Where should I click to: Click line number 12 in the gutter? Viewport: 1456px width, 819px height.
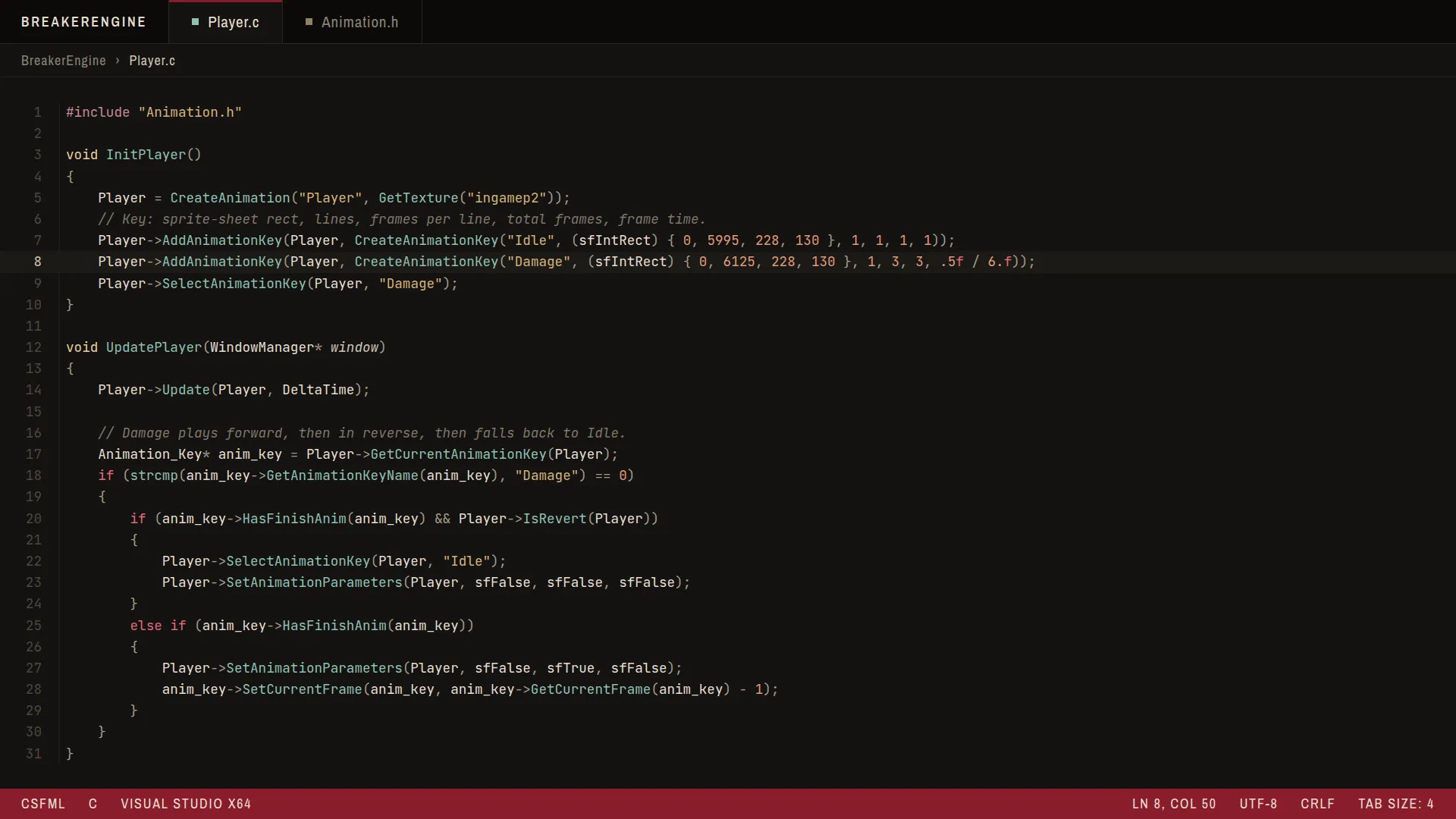33,347
